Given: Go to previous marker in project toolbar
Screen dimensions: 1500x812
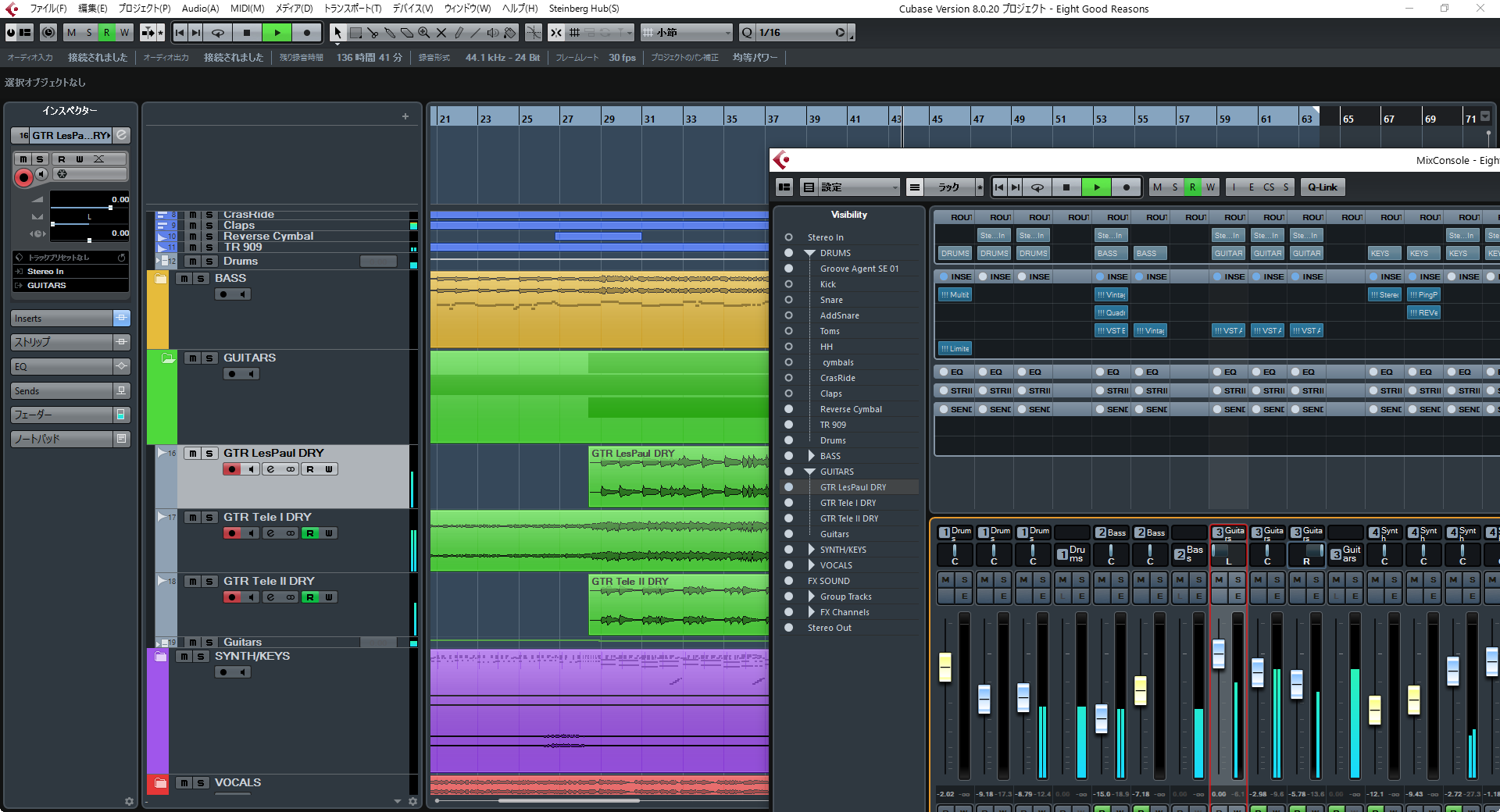Looking at the screenshot, I should (180, 33).
